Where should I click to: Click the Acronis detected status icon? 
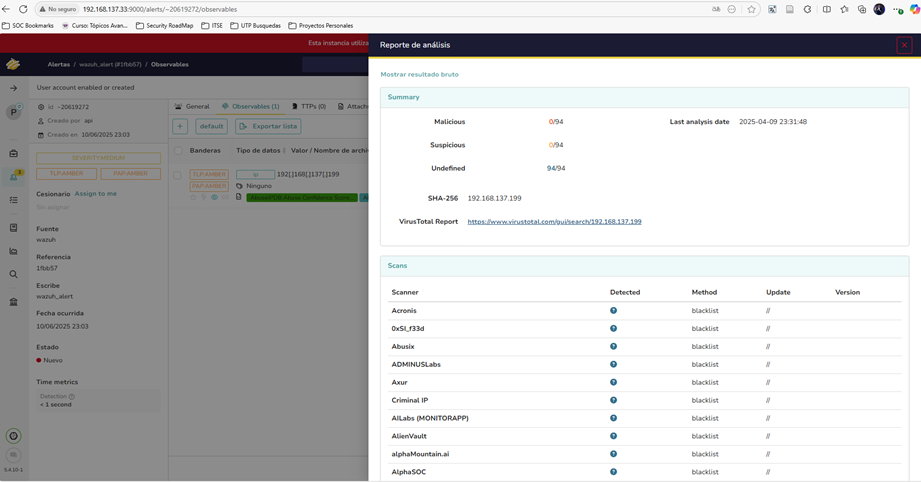click(613, 311)
